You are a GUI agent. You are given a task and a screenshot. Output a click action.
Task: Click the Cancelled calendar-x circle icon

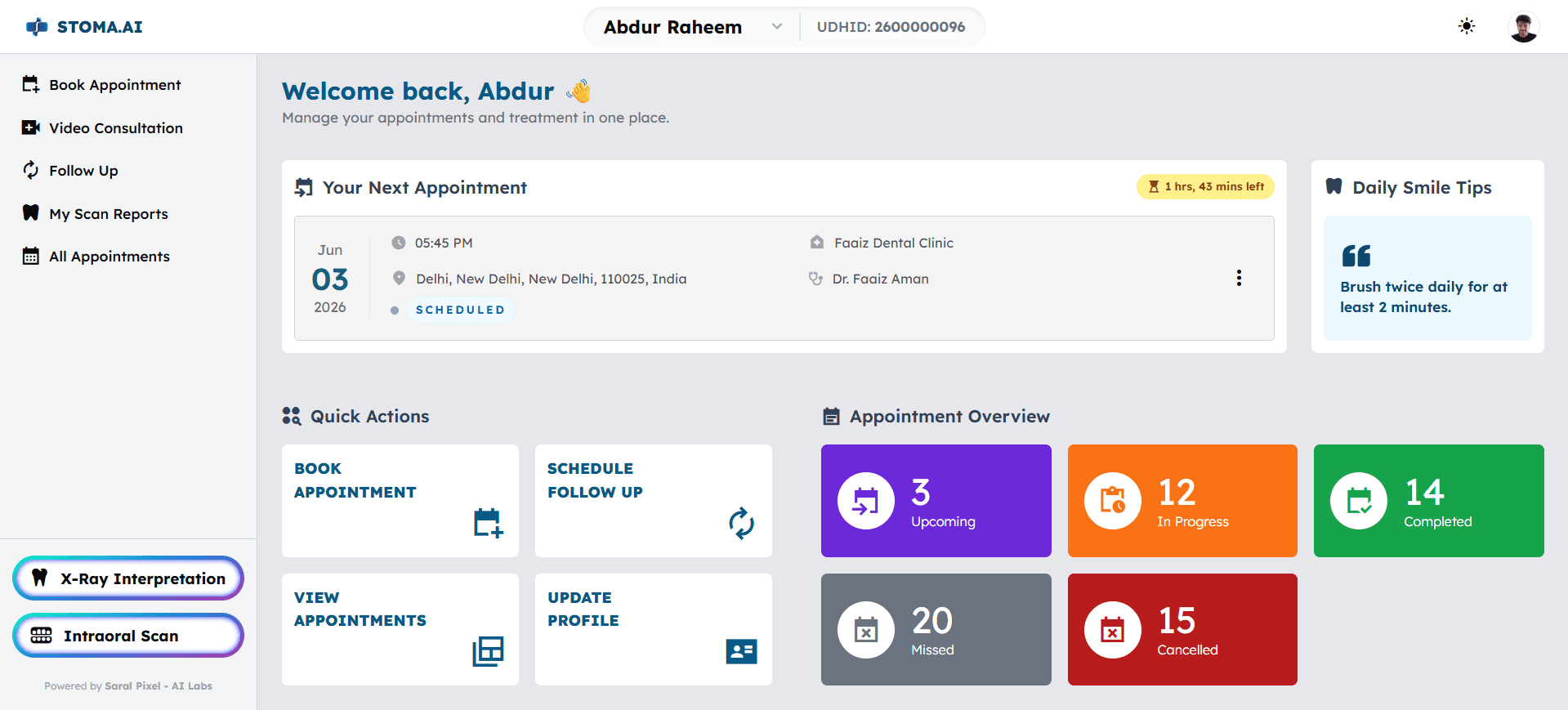pyautogui.click(x=1113, y=630)
